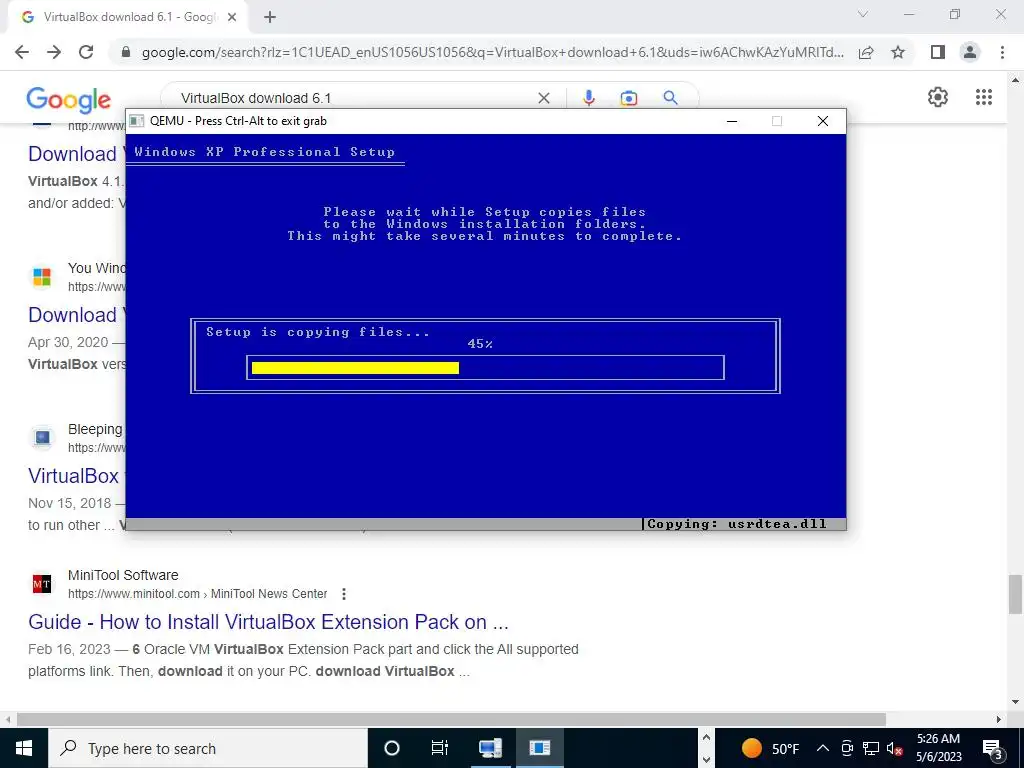Image resolution: width=1024 pixels, height=768 pixels.
Task: Open the notification center
Action: point(993,748)
